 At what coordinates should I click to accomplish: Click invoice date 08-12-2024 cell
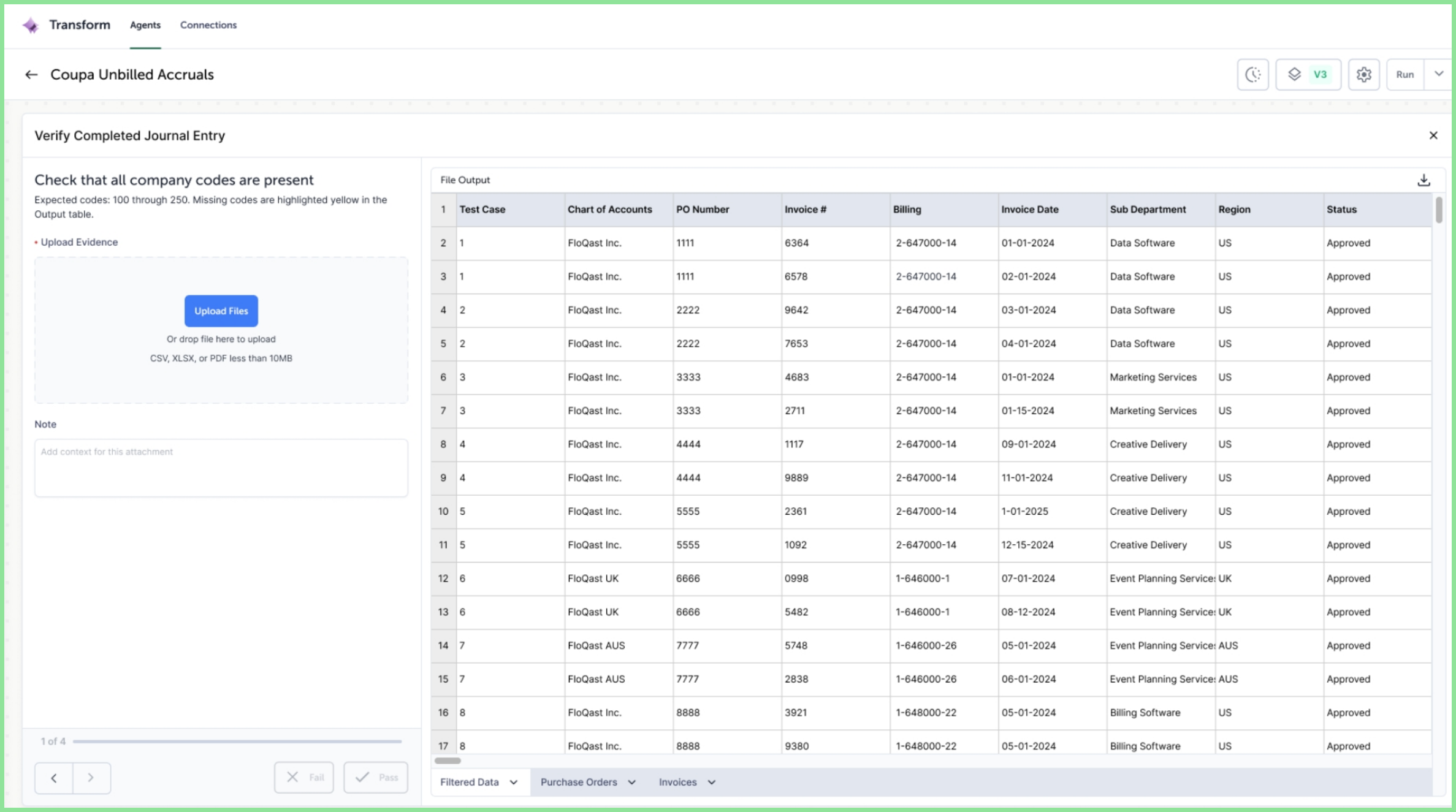(x=1053, y=612)
